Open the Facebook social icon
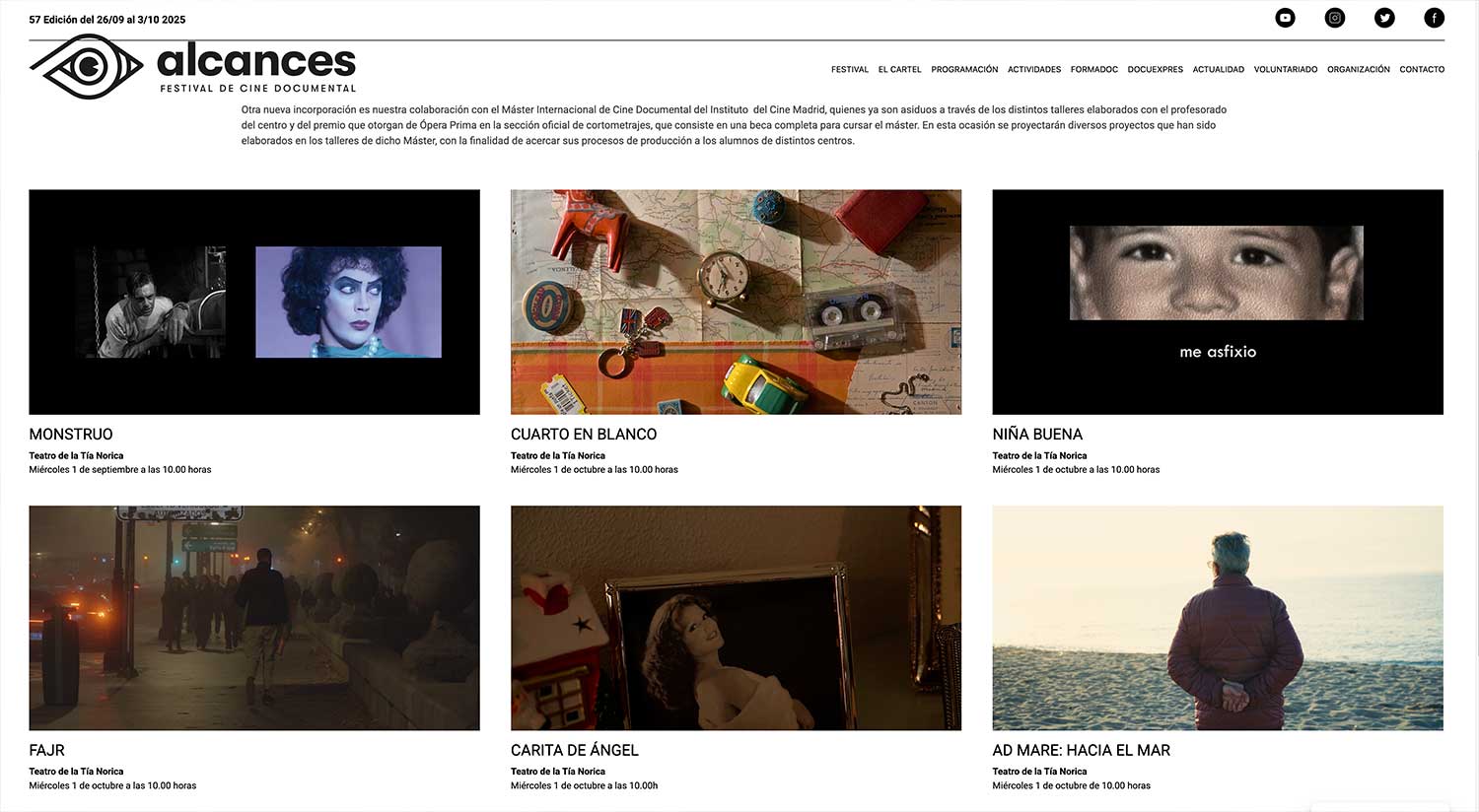The image size is (1479, 812). pyautogui.click(x=1435, y=18)
